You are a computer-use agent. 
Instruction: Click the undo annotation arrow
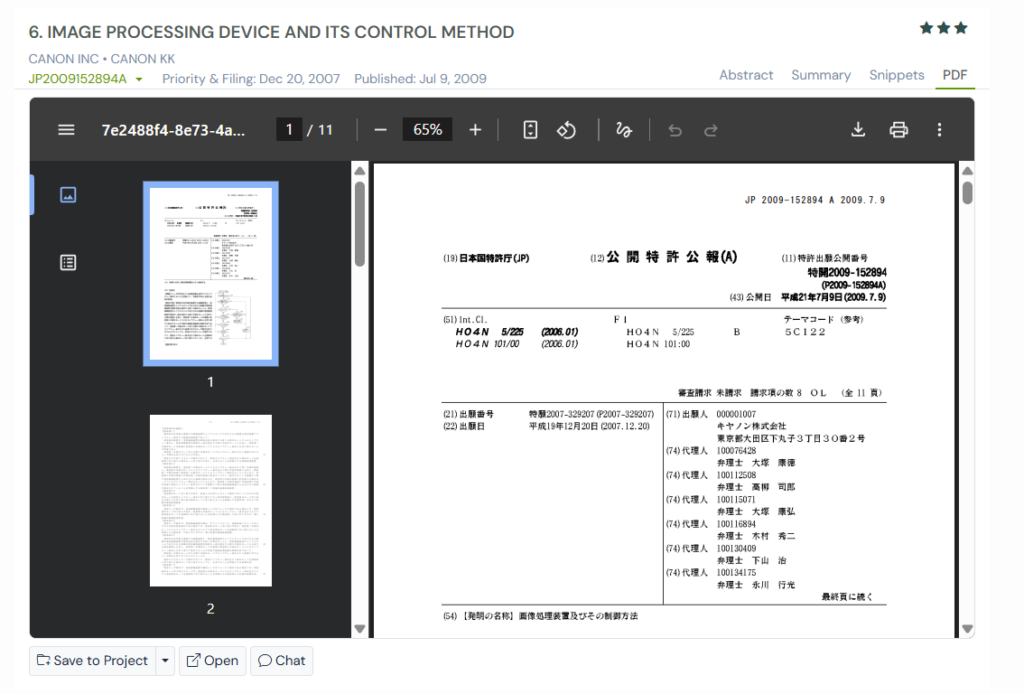[x=674, y=129]
